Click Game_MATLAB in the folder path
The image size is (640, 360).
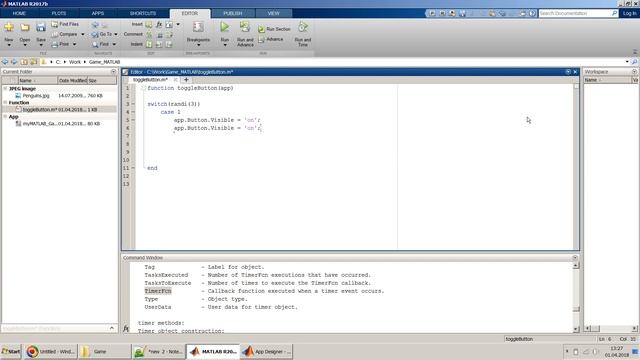[x=104, y=62]
